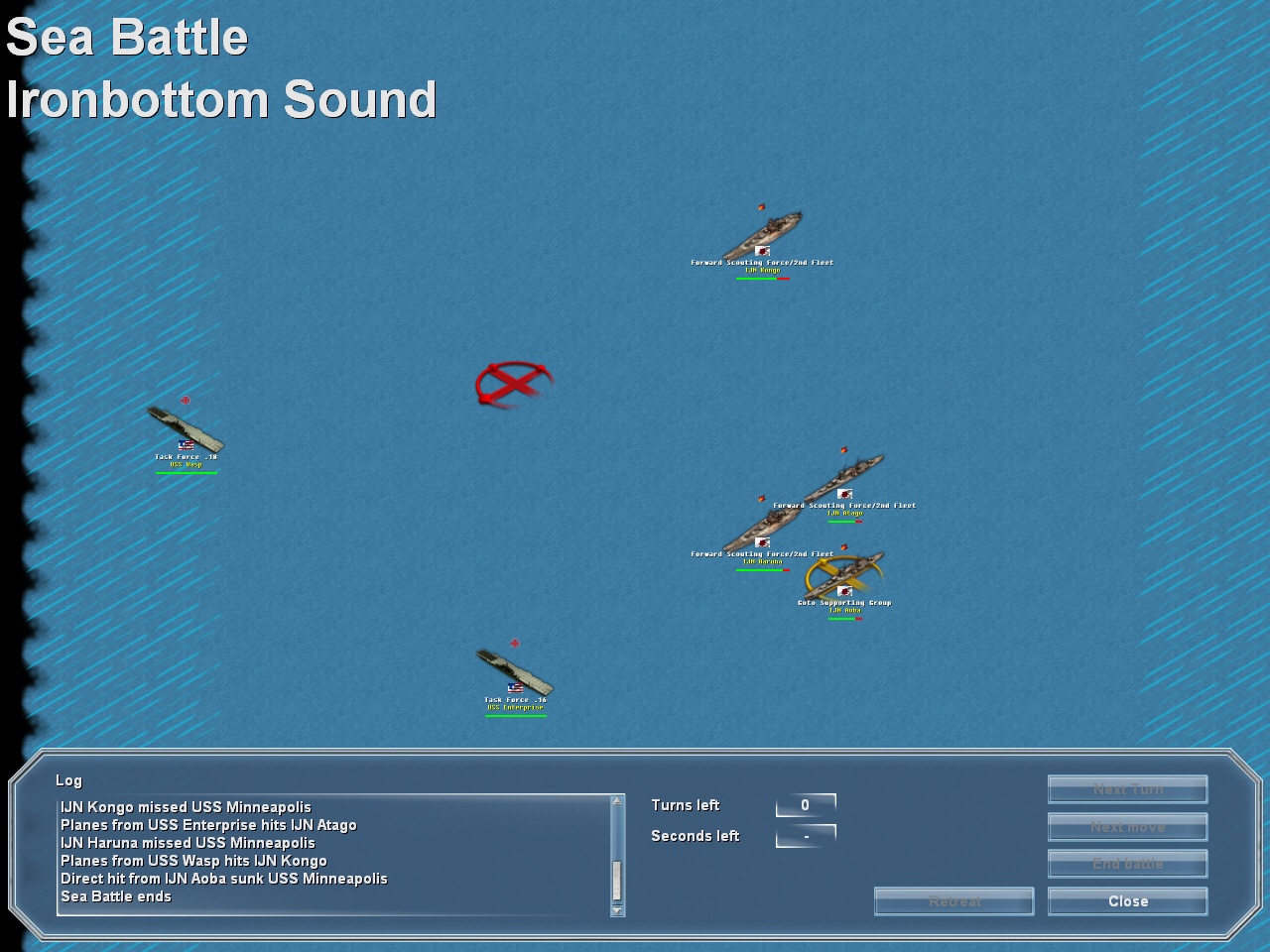Viewport: 1270px width, 952px height.
Task: Click the Seconds left value field
Action: click(x=806, y=836)
